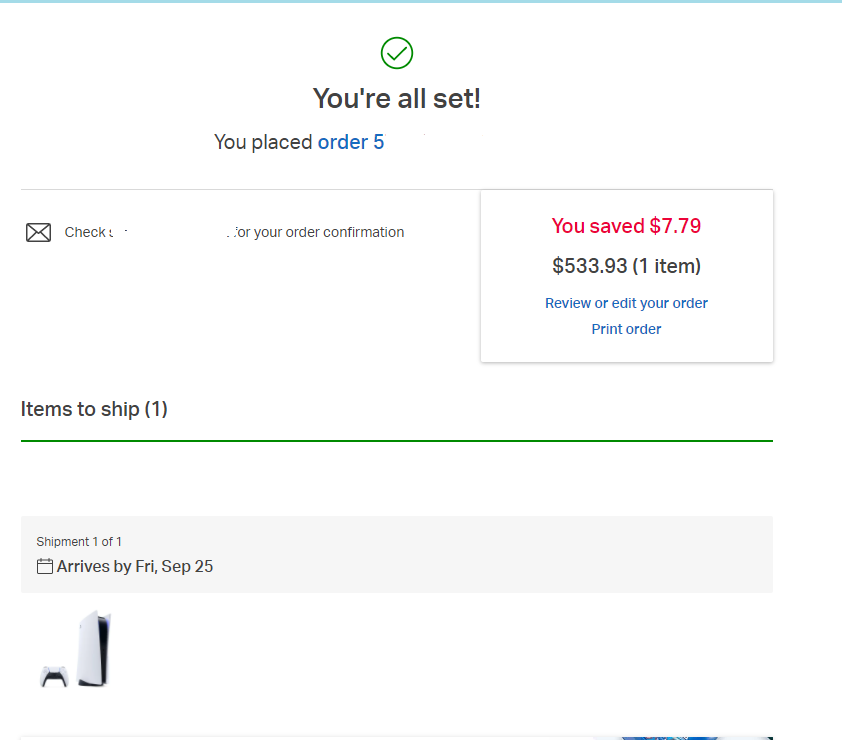
Task: Click the gray shipment details banner
Action: tap(397, 555)
